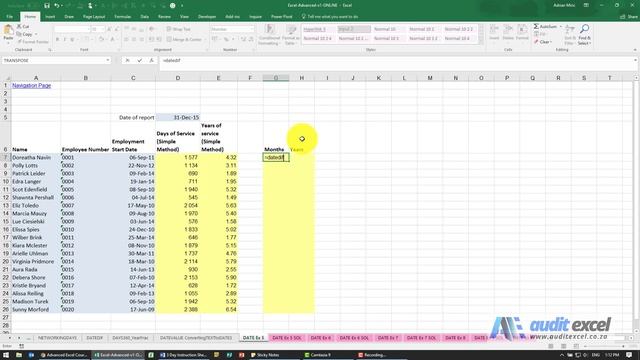Click the AutoSum sigma icon
The height and width of the screenshot is (360, 640).
pos(536,27)
